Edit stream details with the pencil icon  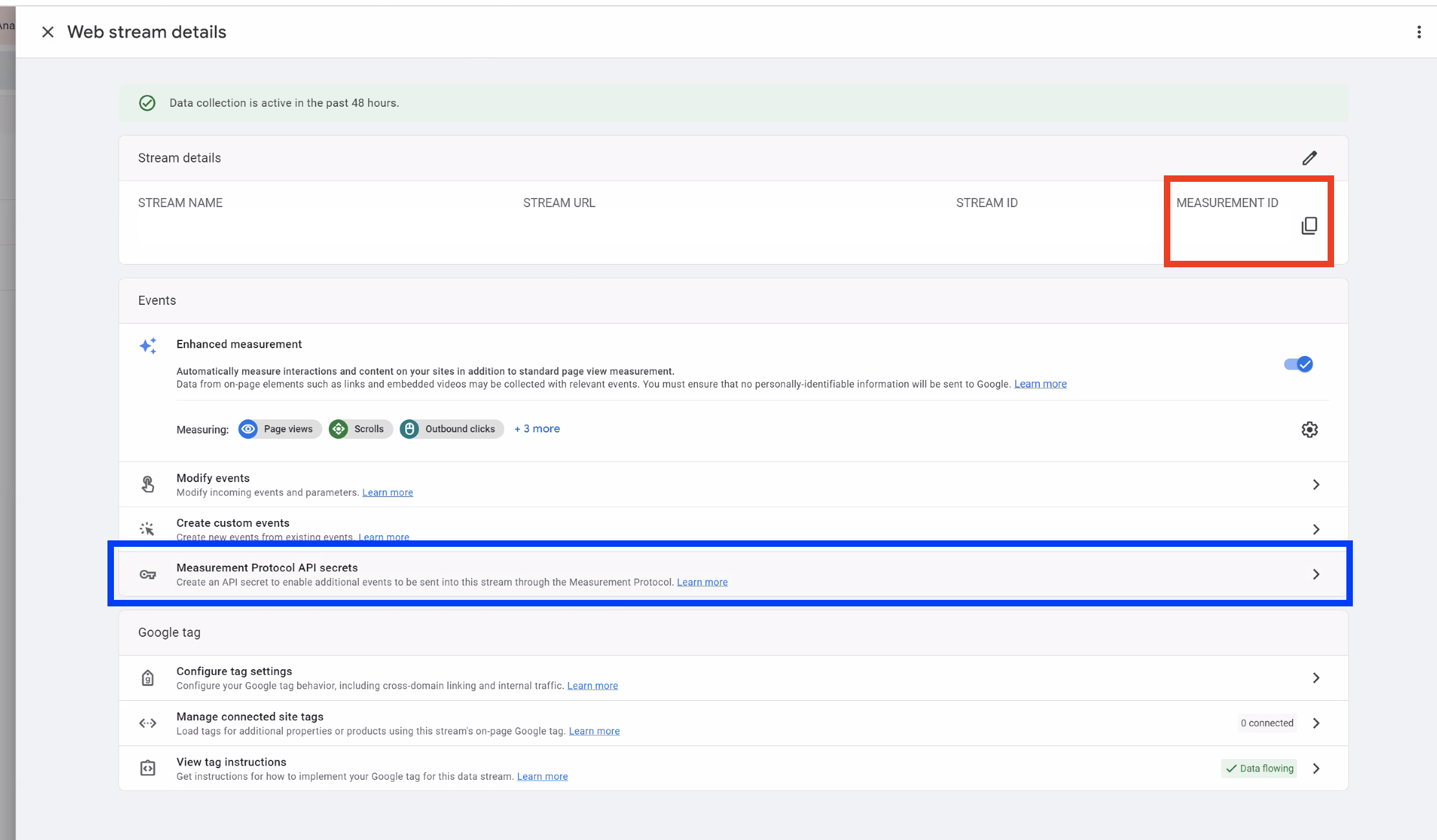point(1309,158)
